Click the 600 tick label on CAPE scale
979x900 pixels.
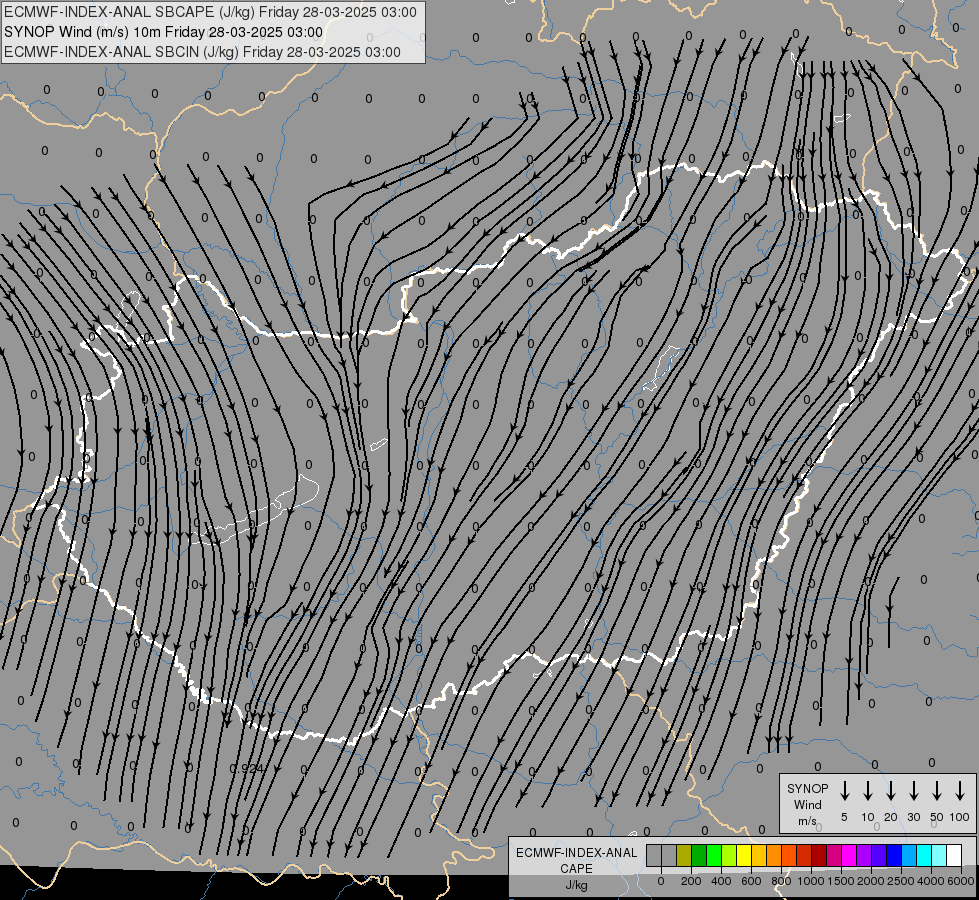point(751,881)
